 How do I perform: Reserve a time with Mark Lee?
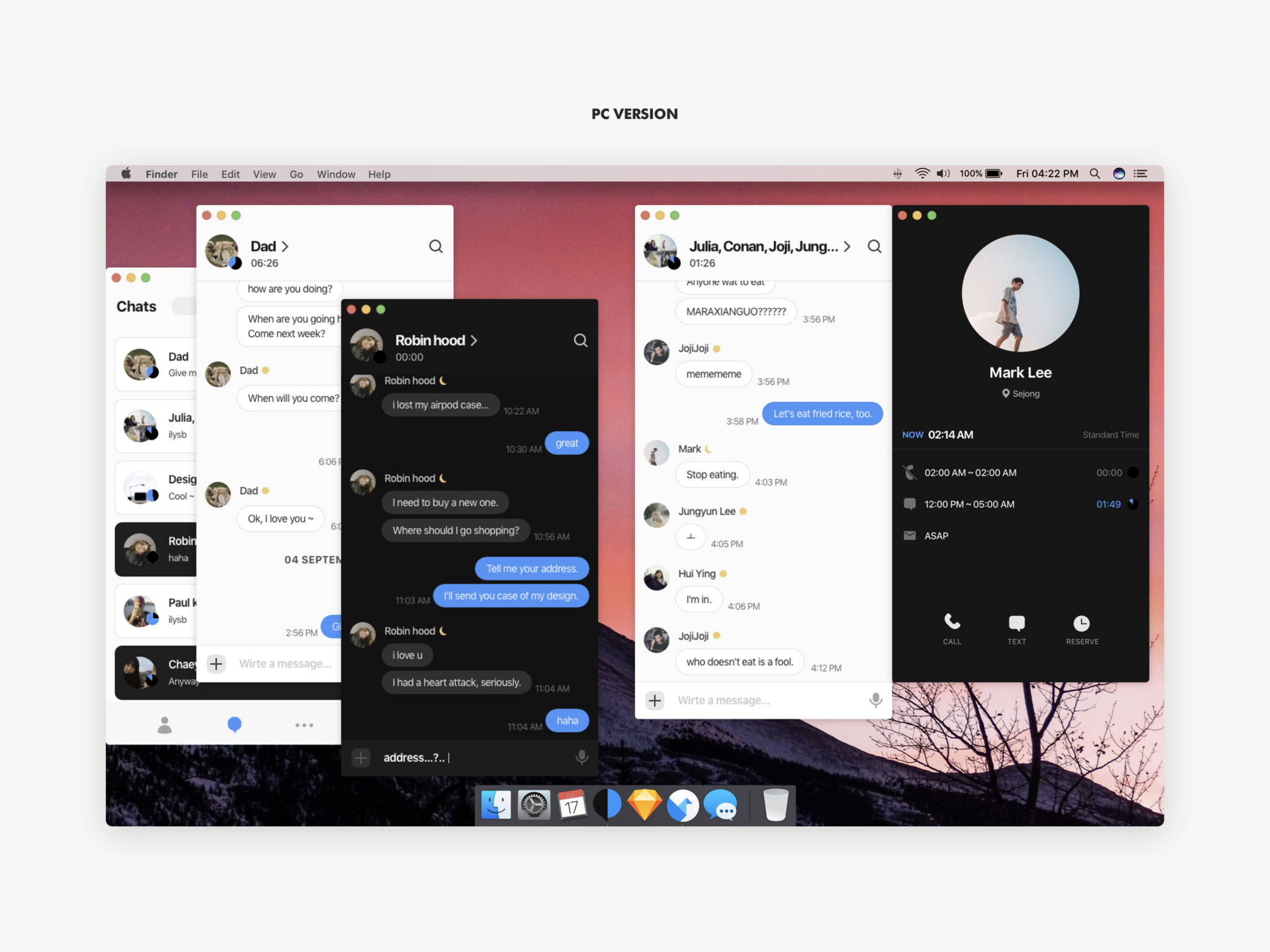pos(1082,629)
